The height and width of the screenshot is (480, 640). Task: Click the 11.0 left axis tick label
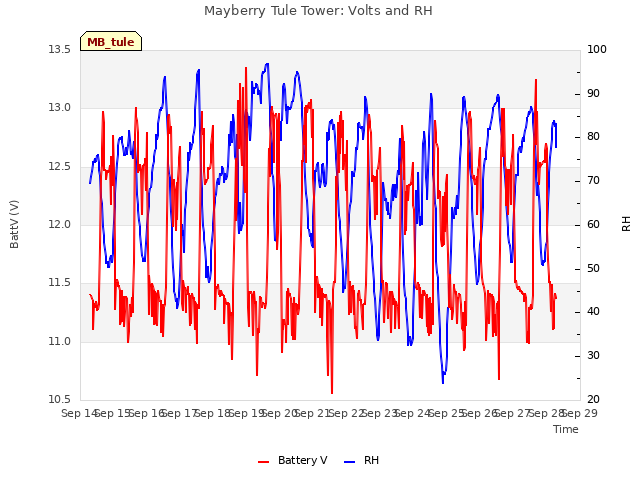point(60,341)
